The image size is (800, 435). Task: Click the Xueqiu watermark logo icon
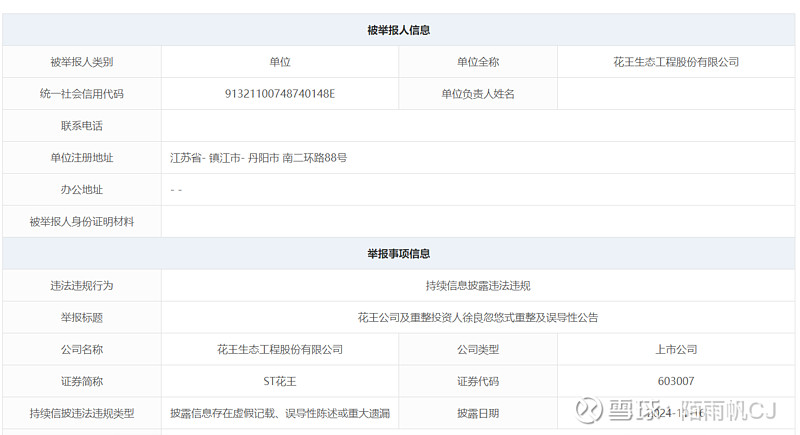tap(589, 411)
